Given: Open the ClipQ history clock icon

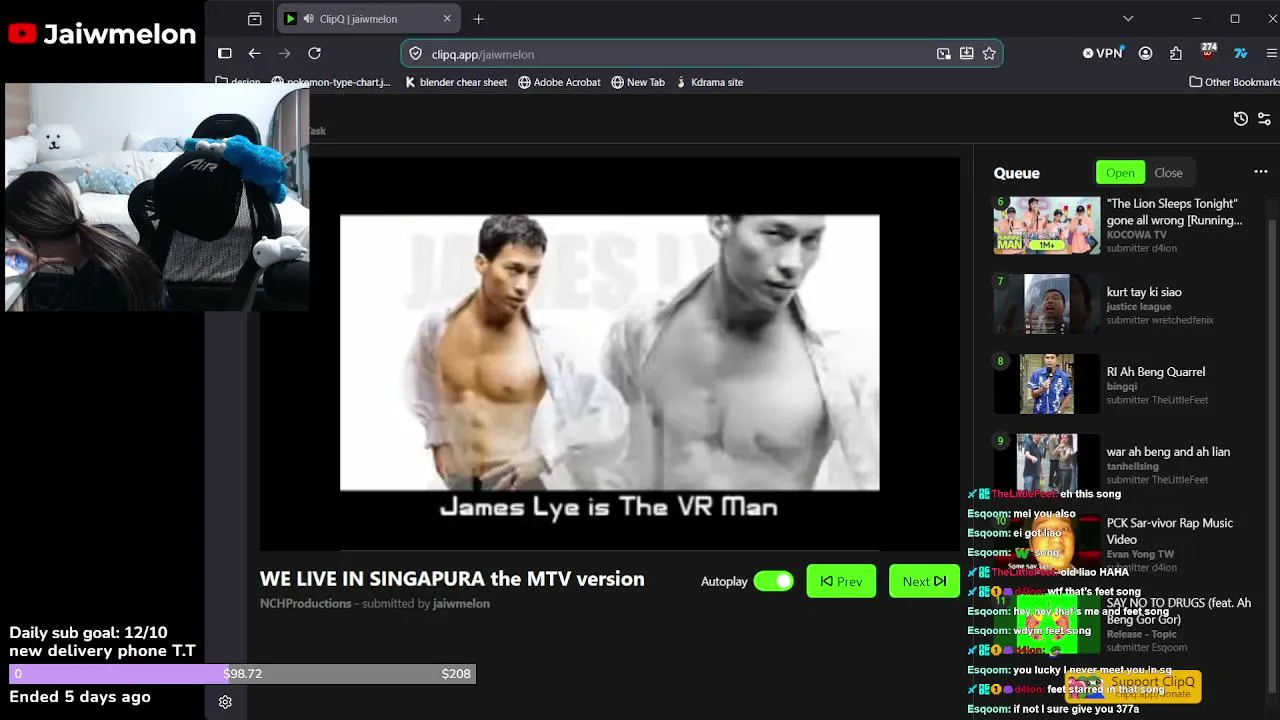Looking at the screenshot, I should coord(1241,118).
